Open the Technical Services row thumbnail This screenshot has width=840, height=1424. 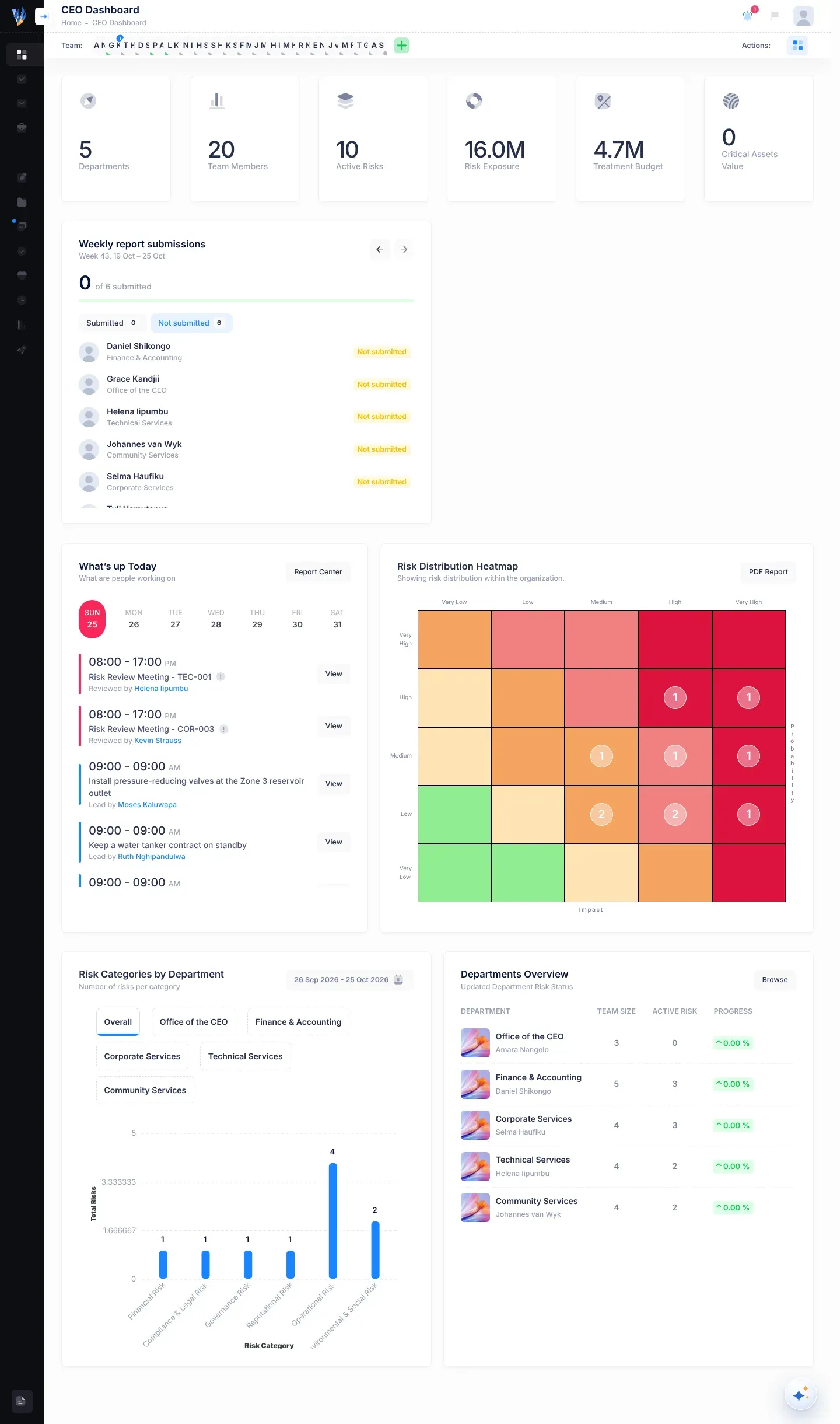(475, 1166)
